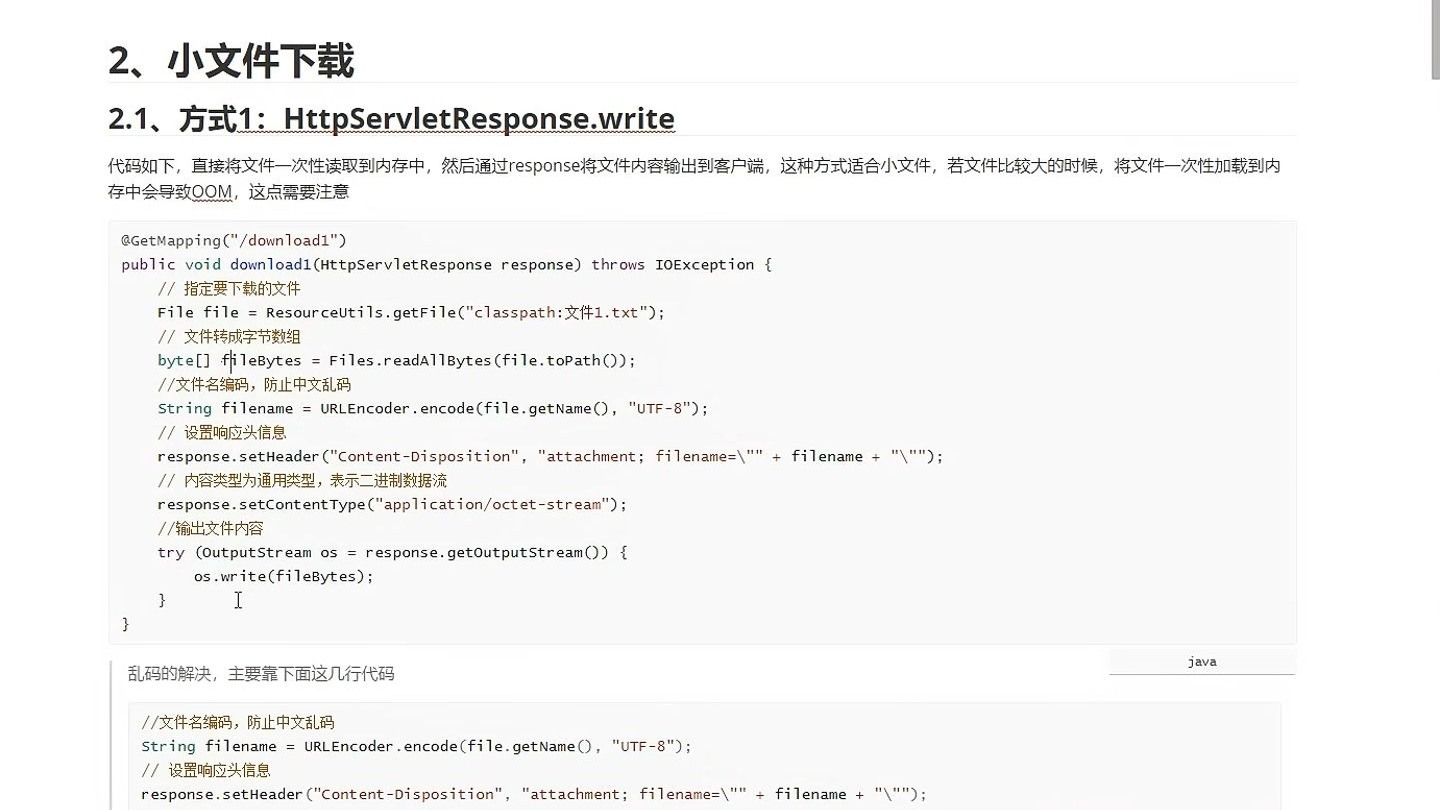Viewport: 1440px width, 810px height.
Task: Click the line 'os.write(fileBytes);'
Action: tap(283, 576)
